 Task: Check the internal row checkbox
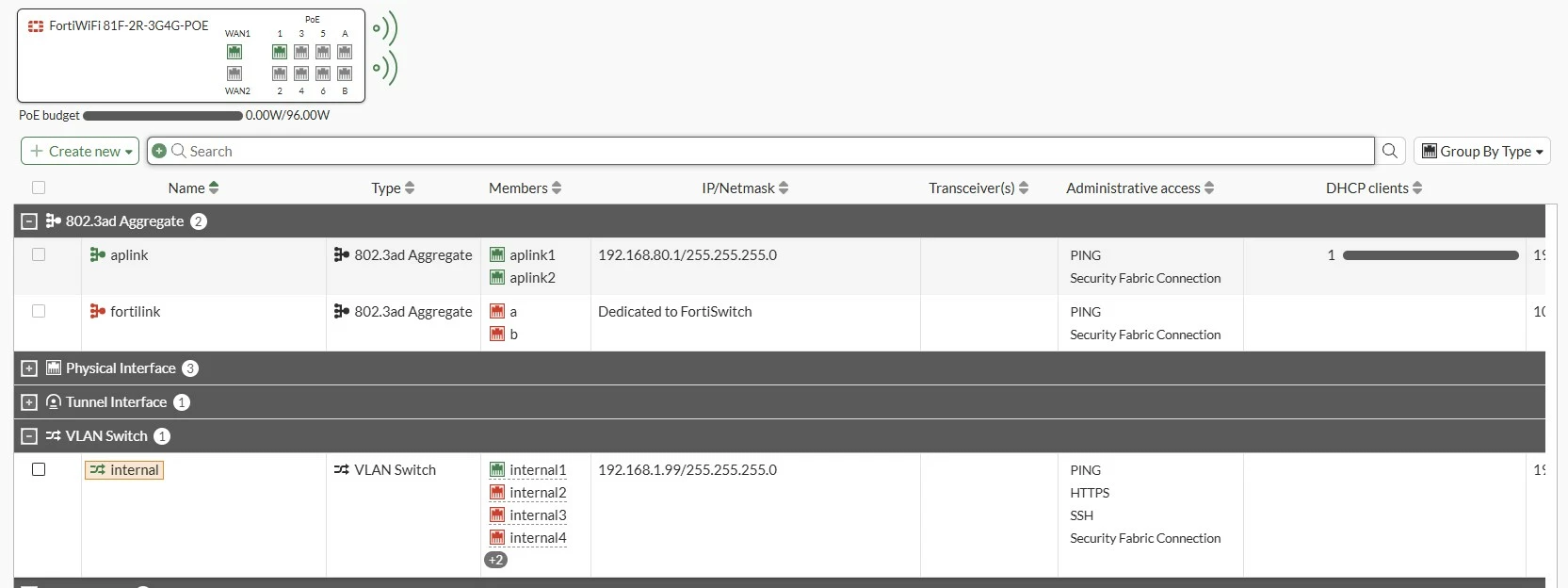pyautogui.click(x=39, y=470)
